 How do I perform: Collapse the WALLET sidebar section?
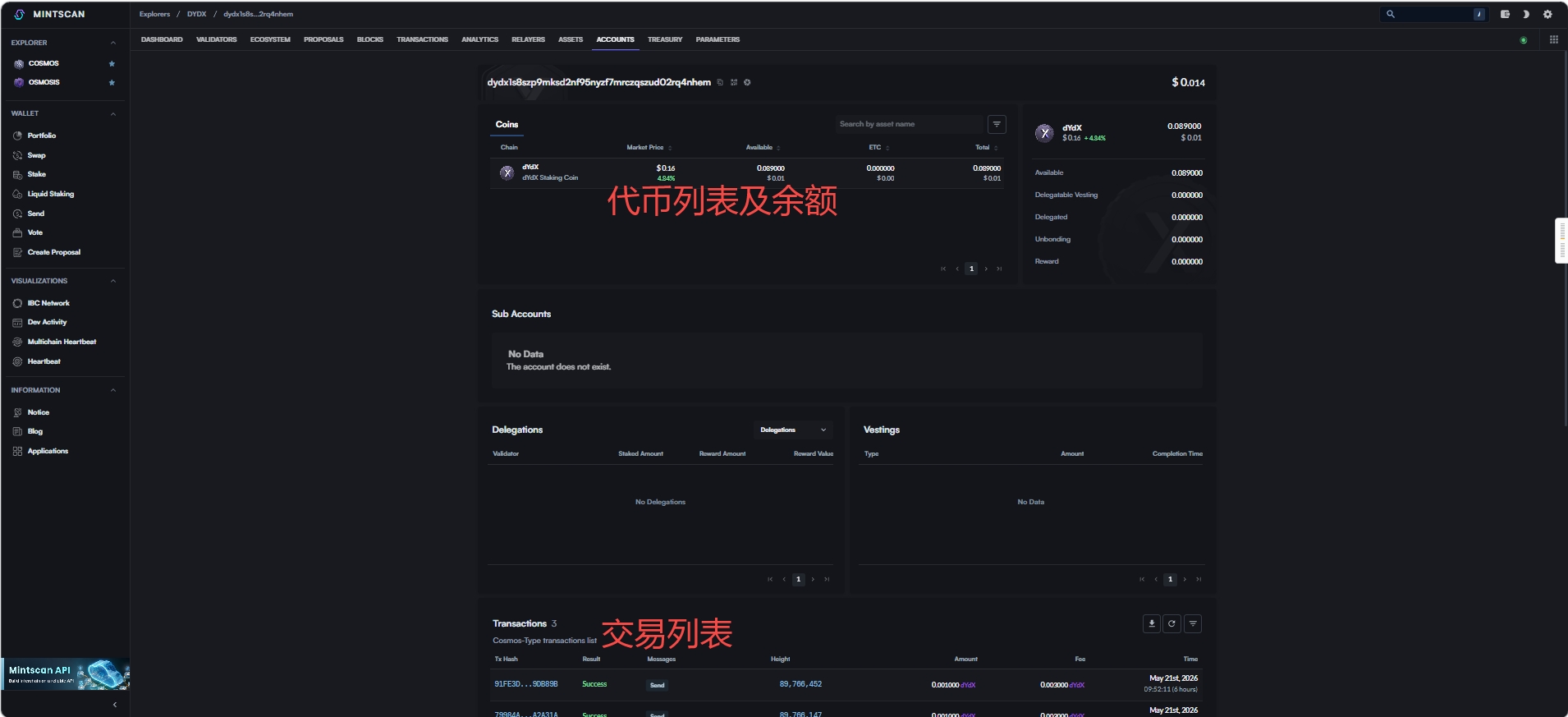click(x=113, y=113)
